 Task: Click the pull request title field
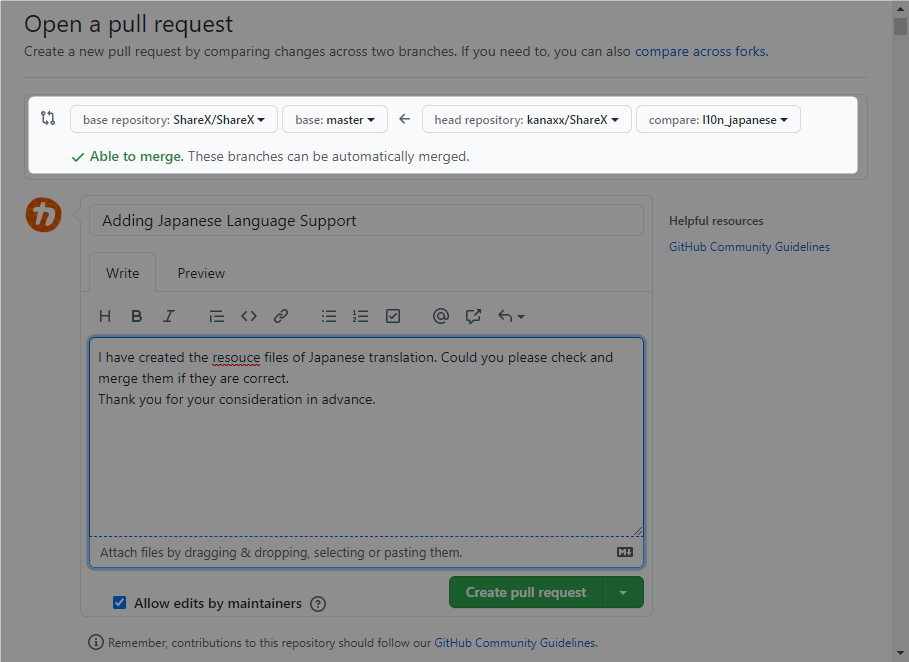pos(366,220)
